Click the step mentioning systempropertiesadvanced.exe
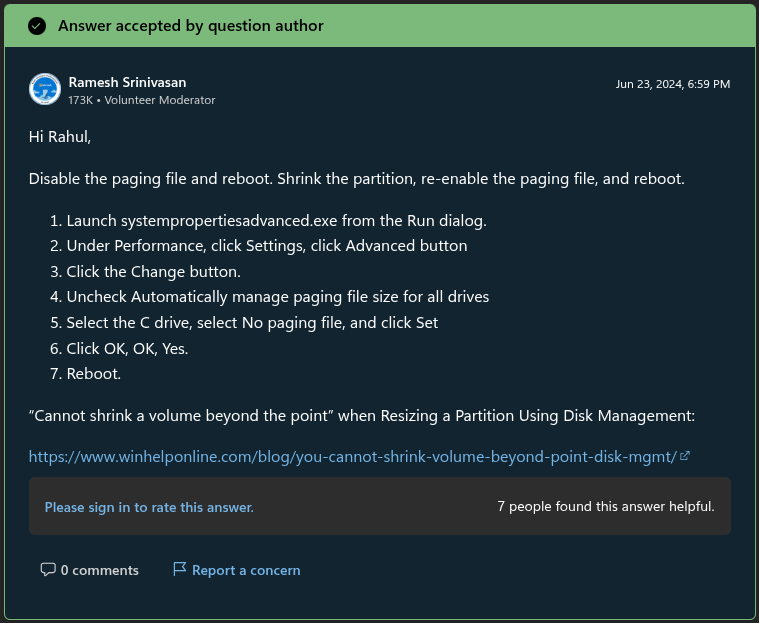Image resolution: width=759 pixels, height=623 pixels. (276, 219)
